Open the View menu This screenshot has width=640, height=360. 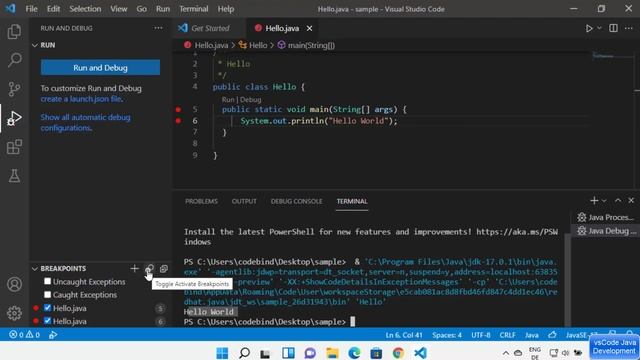tap(118, 9)
